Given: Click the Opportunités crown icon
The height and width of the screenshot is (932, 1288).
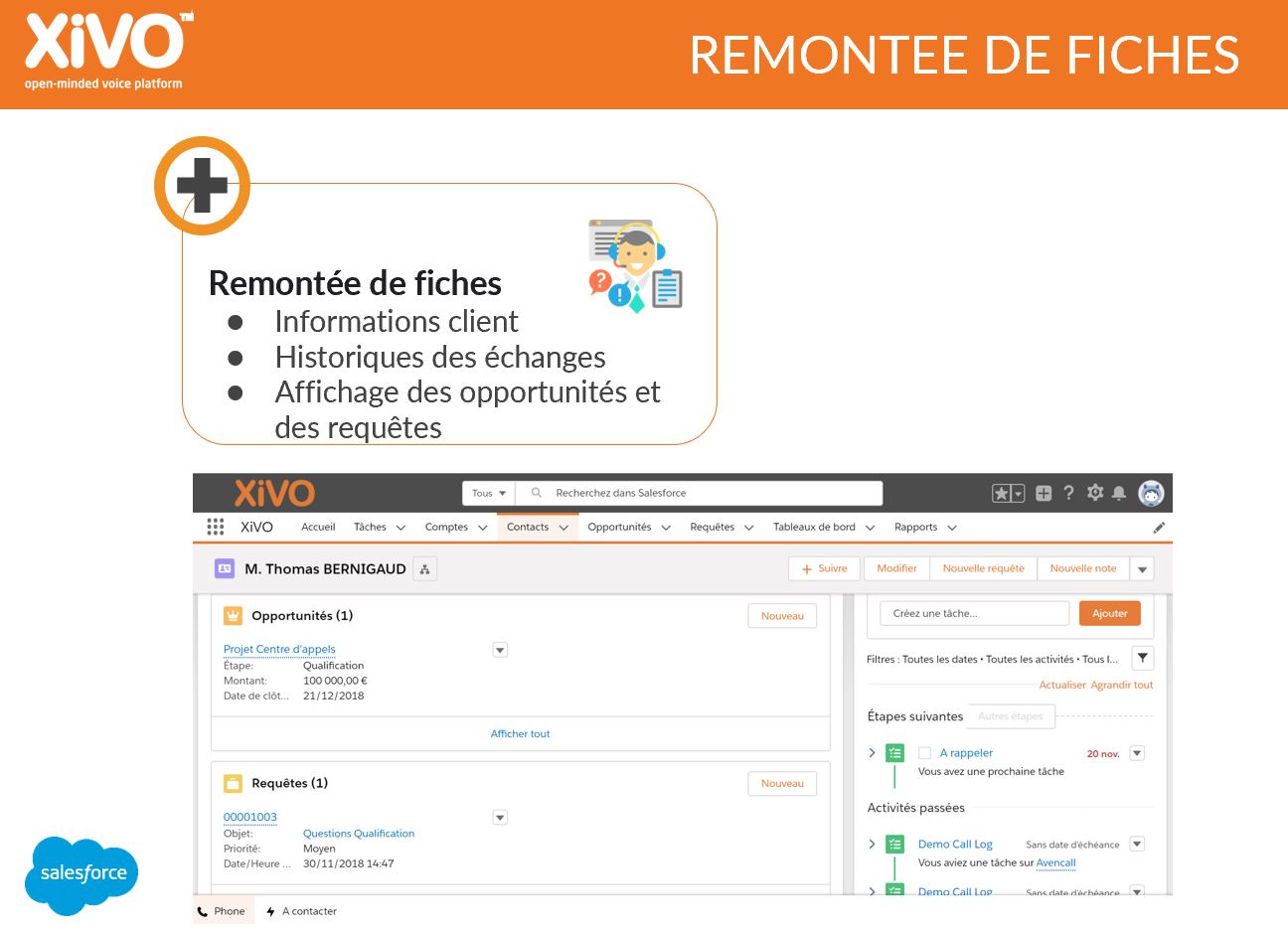Looking at the screenshot, I should click(233, 616).
